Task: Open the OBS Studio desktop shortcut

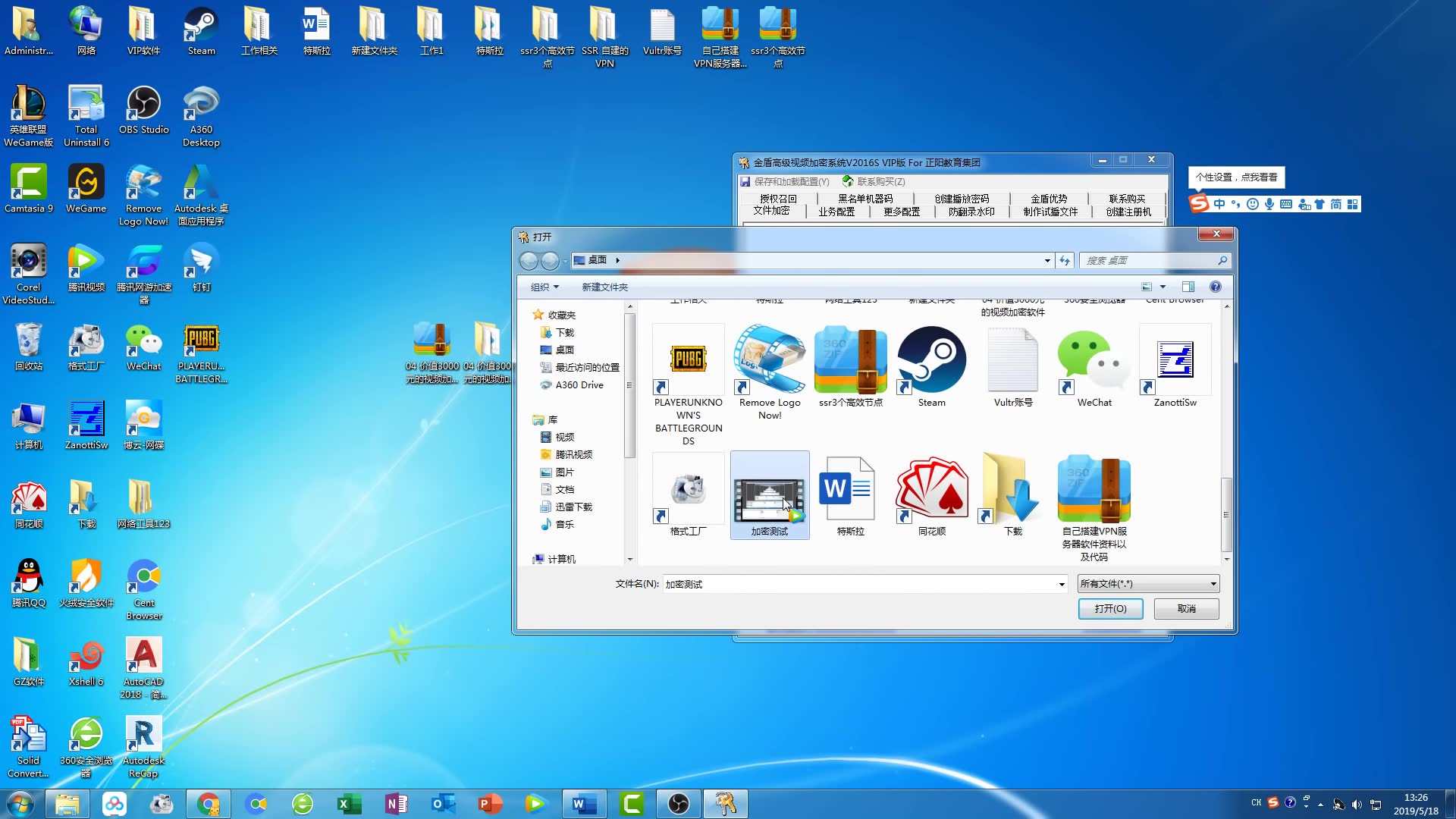Action: click(144, 110)
